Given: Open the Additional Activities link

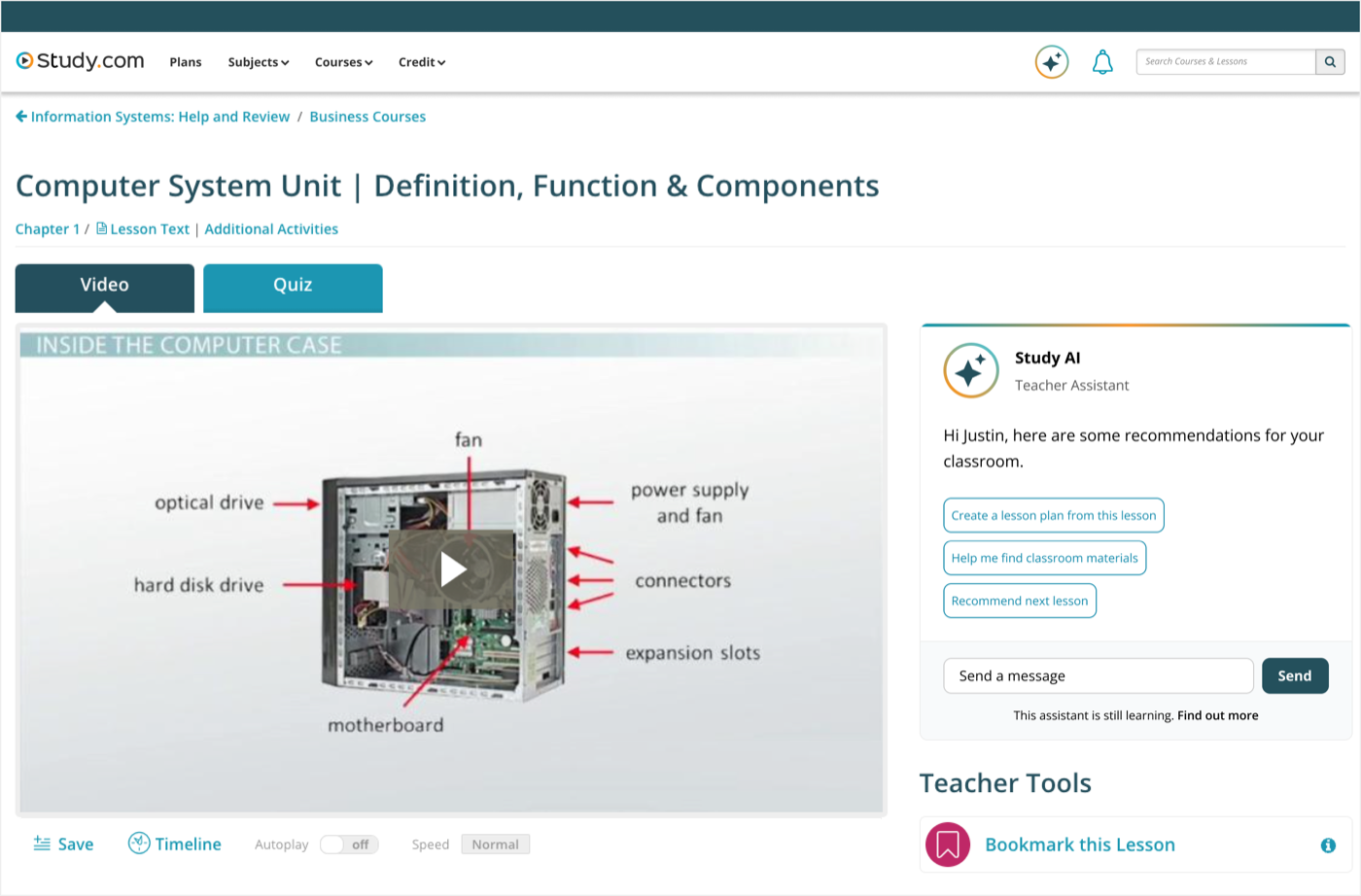Looking at the screenshot, I should [x=271, y=229].
